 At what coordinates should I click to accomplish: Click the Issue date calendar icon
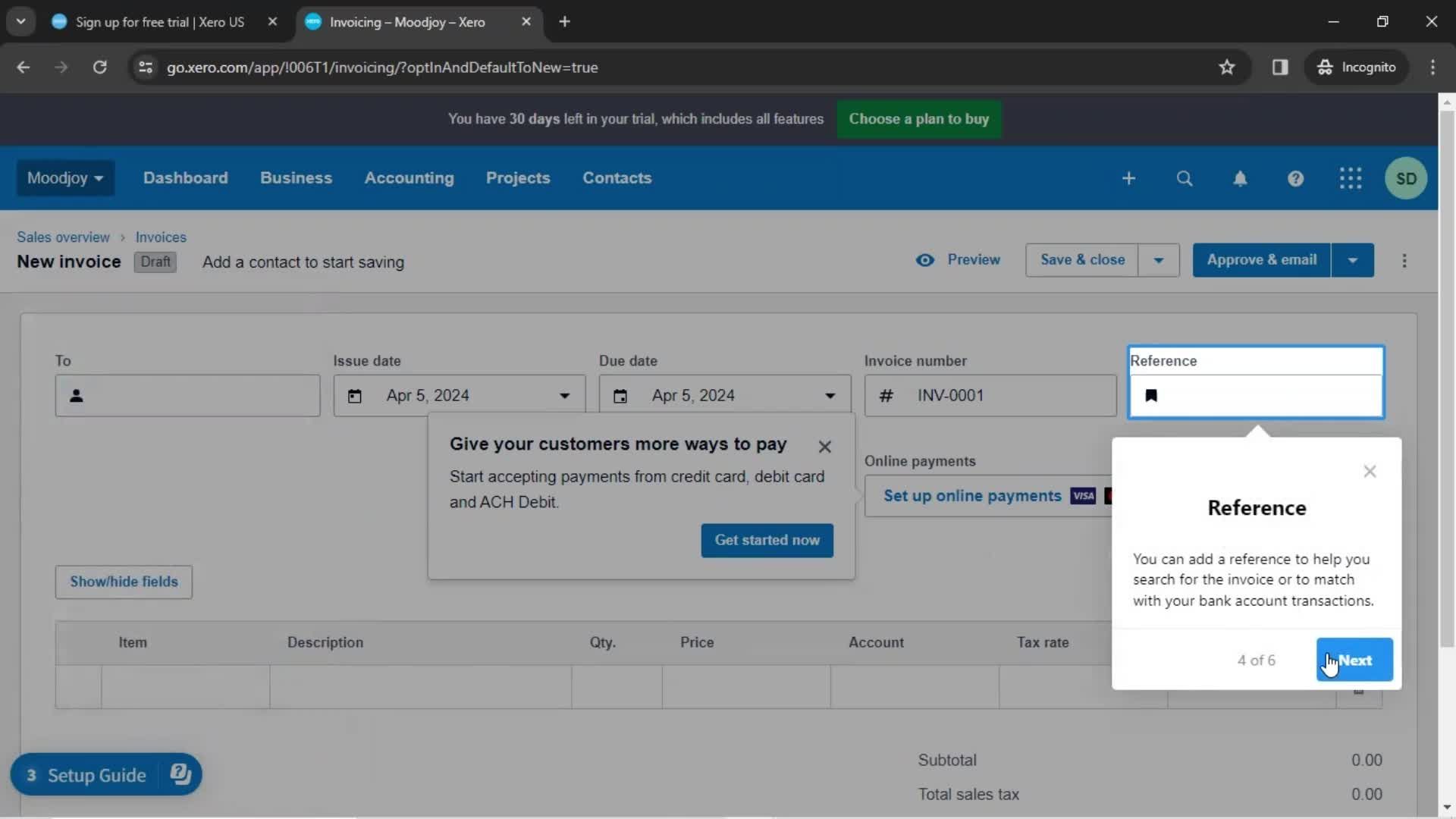[x=354, y=396]
